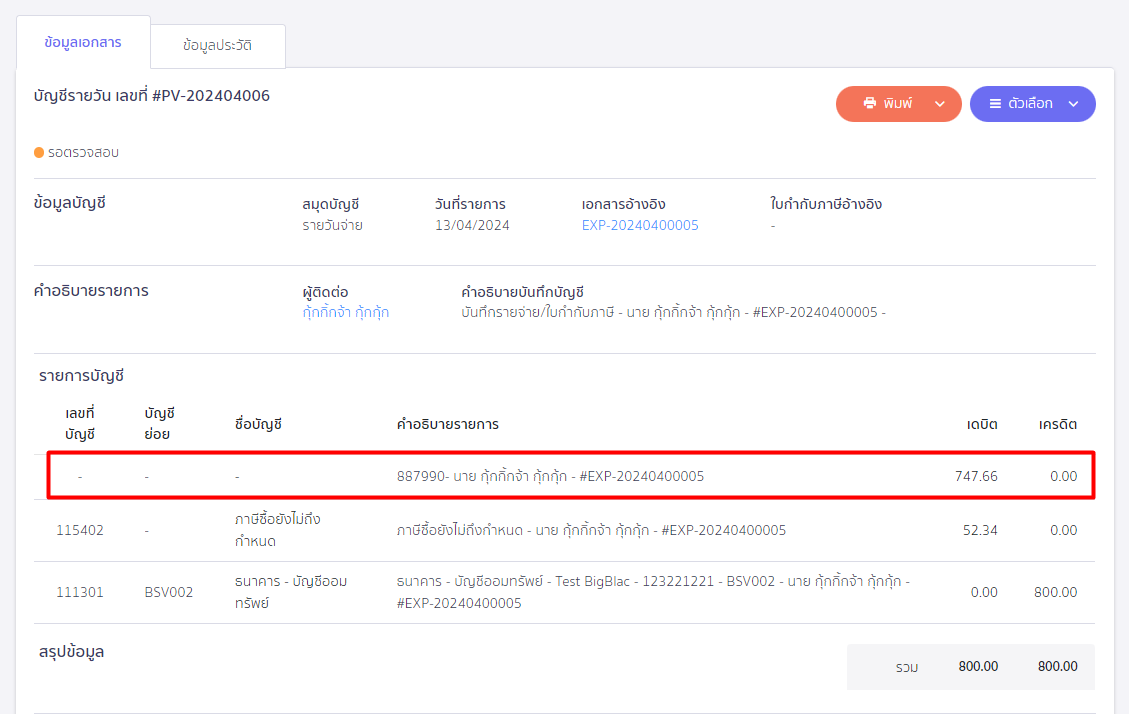This screenshot has width=1129, height=714.
Task: Select sub-account code BSV002
Action: point(168,592)
